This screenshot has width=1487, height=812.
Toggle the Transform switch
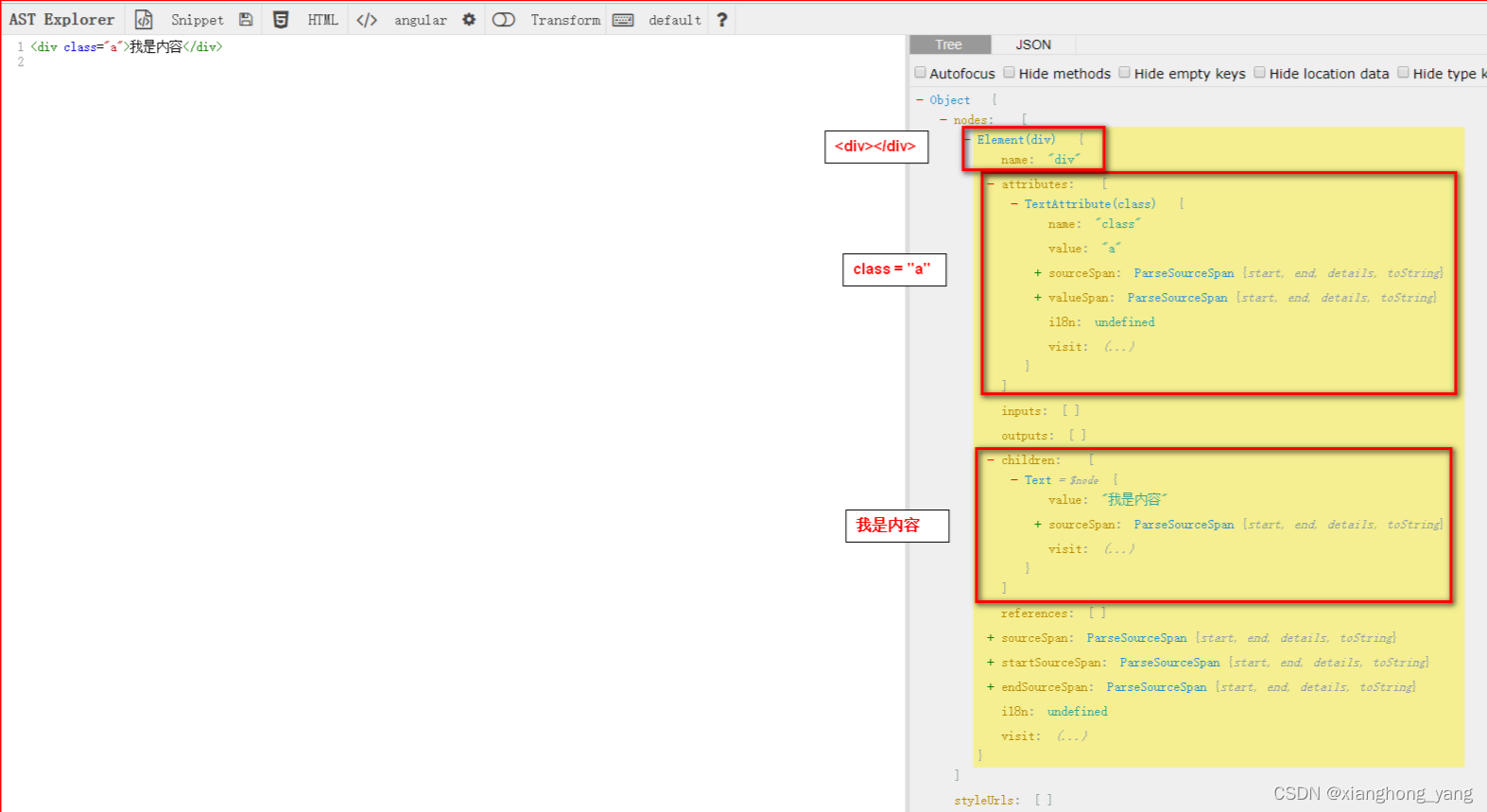pyautogui.click(x=504, y=20)
